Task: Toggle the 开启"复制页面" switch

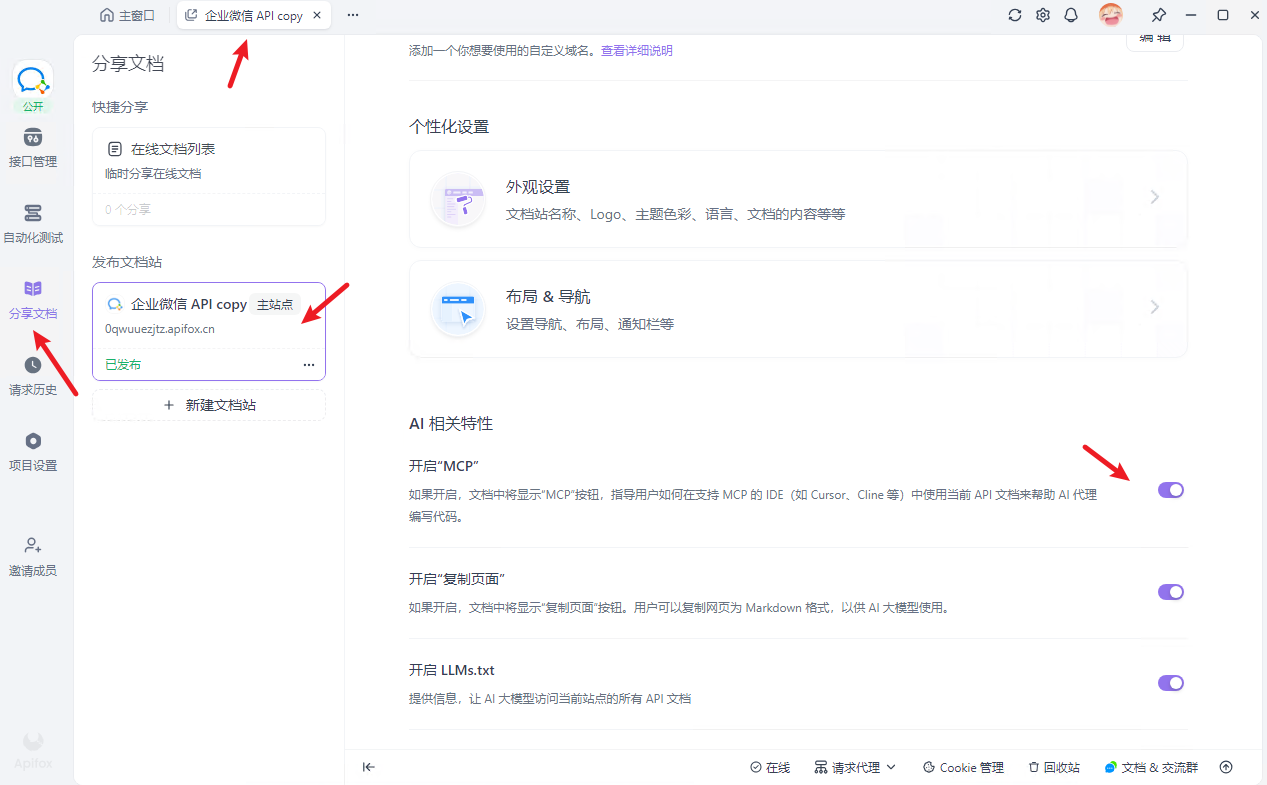Action: (x=1171, y=592)
